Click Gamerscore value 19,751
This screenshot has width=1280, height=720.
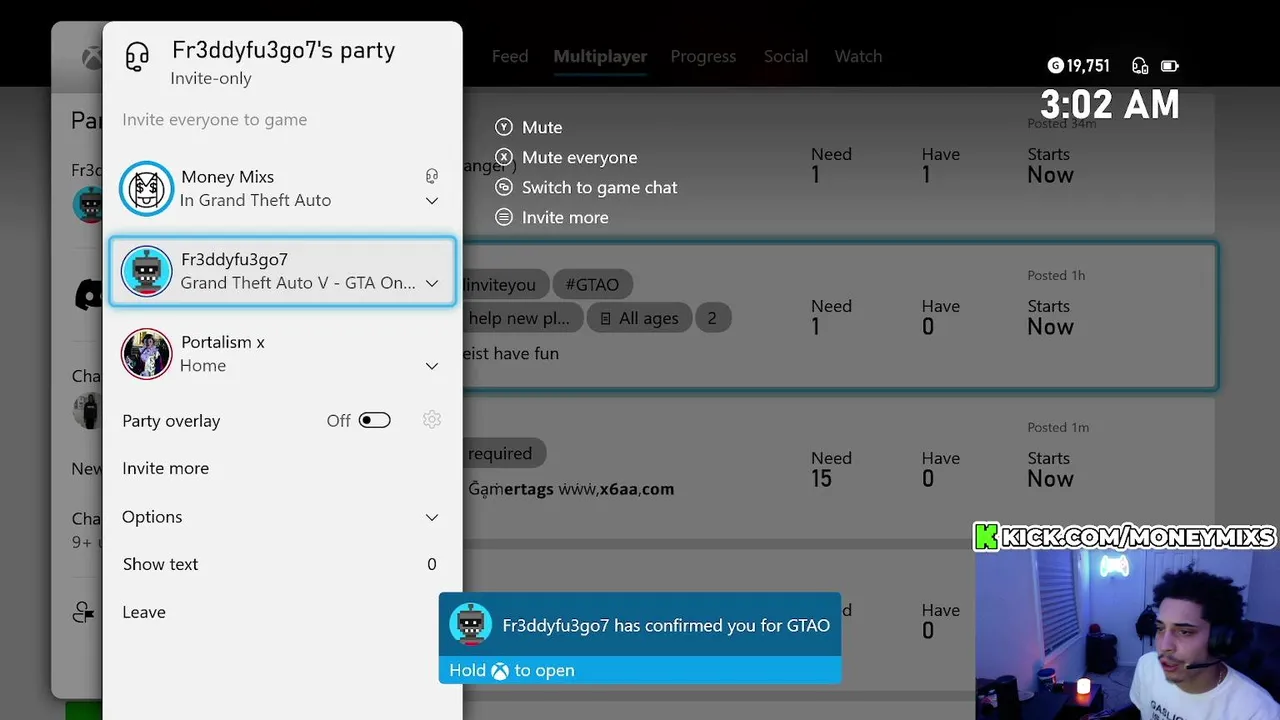(1089, 66)
